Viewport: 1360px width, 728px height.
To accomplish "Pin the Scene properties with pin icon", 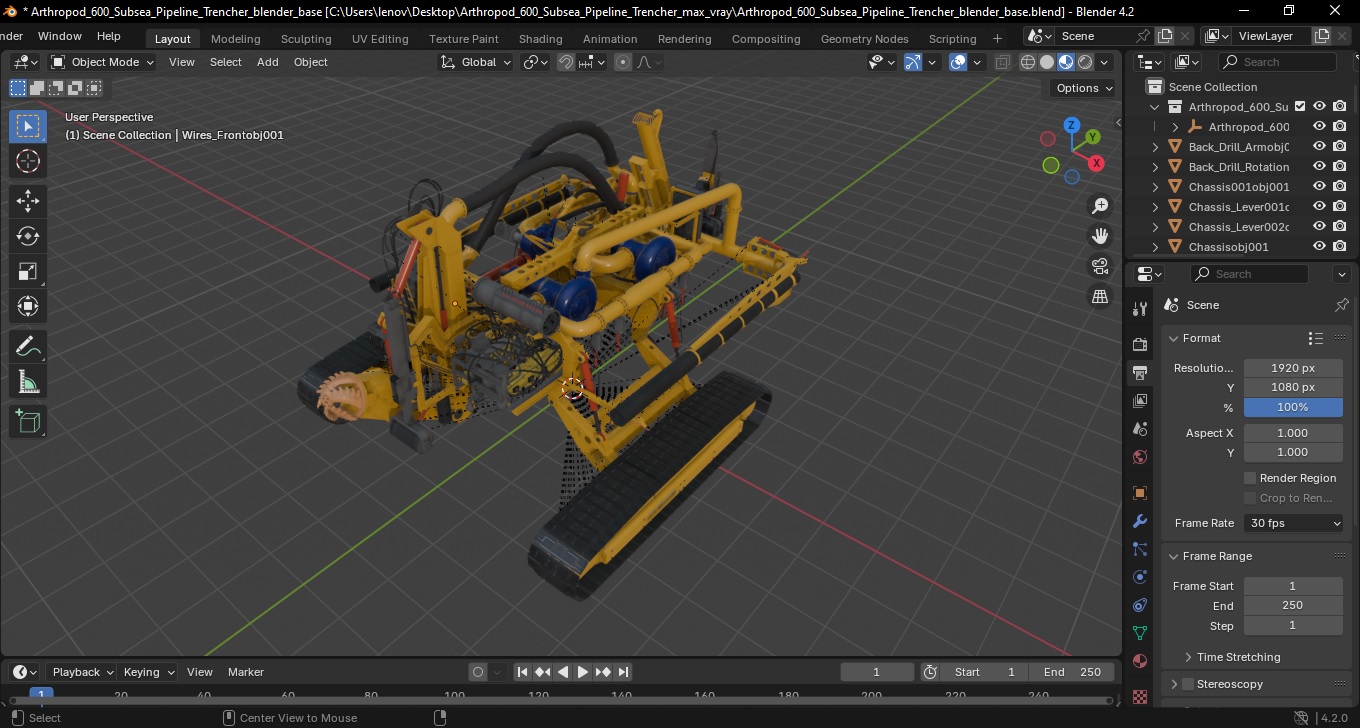I will (x=1341, y=305).
